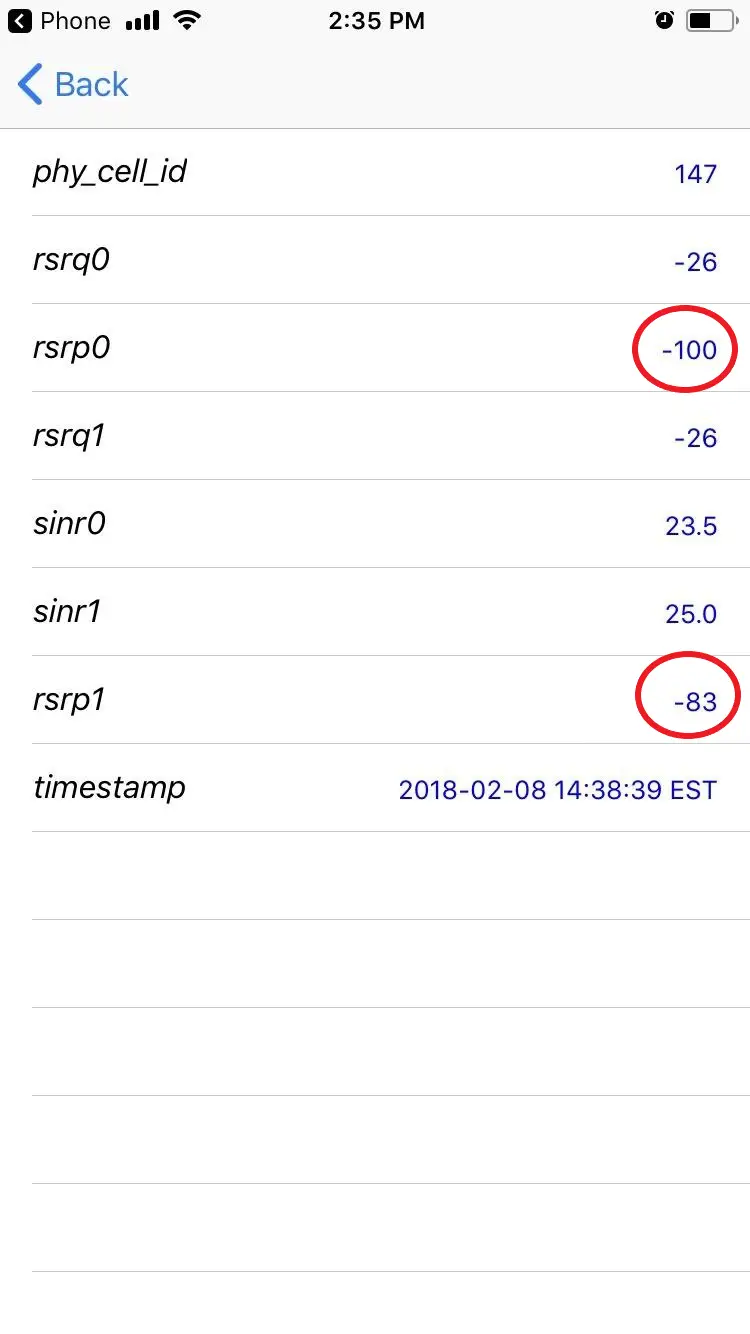Tap the Back label in navigation bar

coord(91,85)
